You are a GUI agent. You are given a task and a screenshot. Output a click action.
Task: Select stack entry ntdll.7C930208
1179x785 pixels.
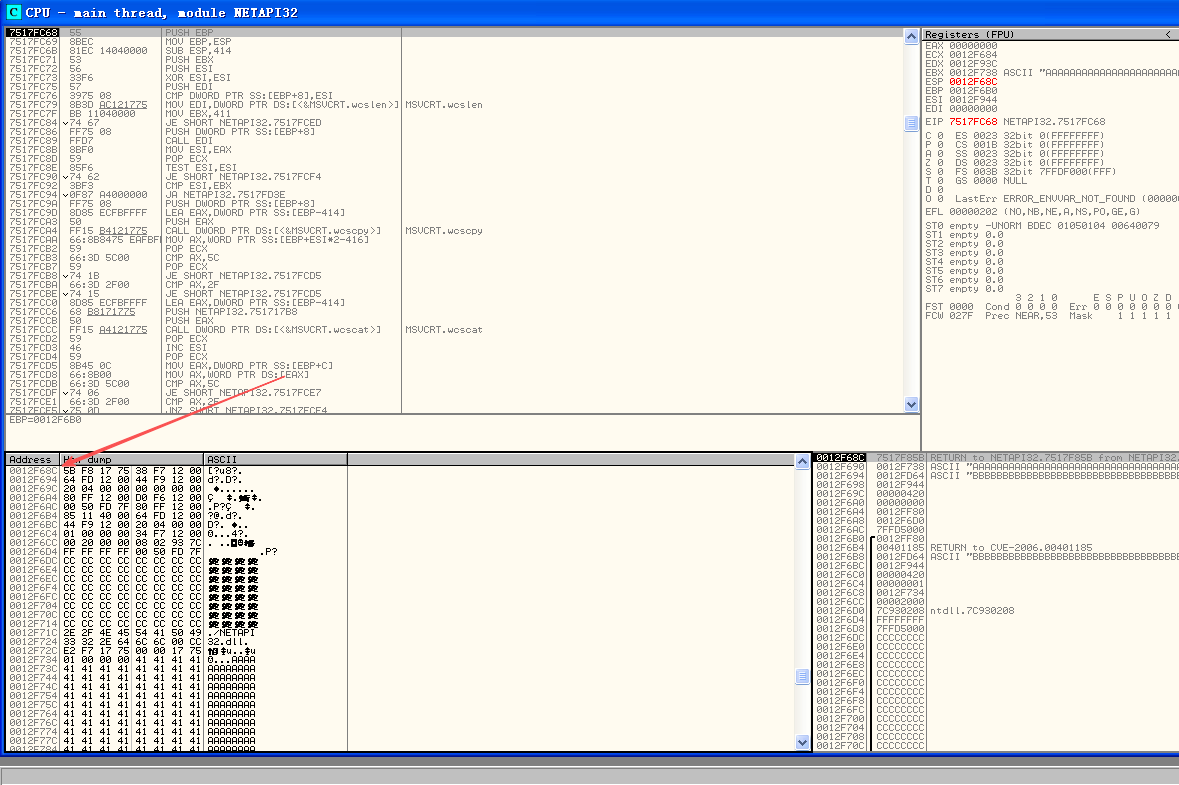coord(997,611)
